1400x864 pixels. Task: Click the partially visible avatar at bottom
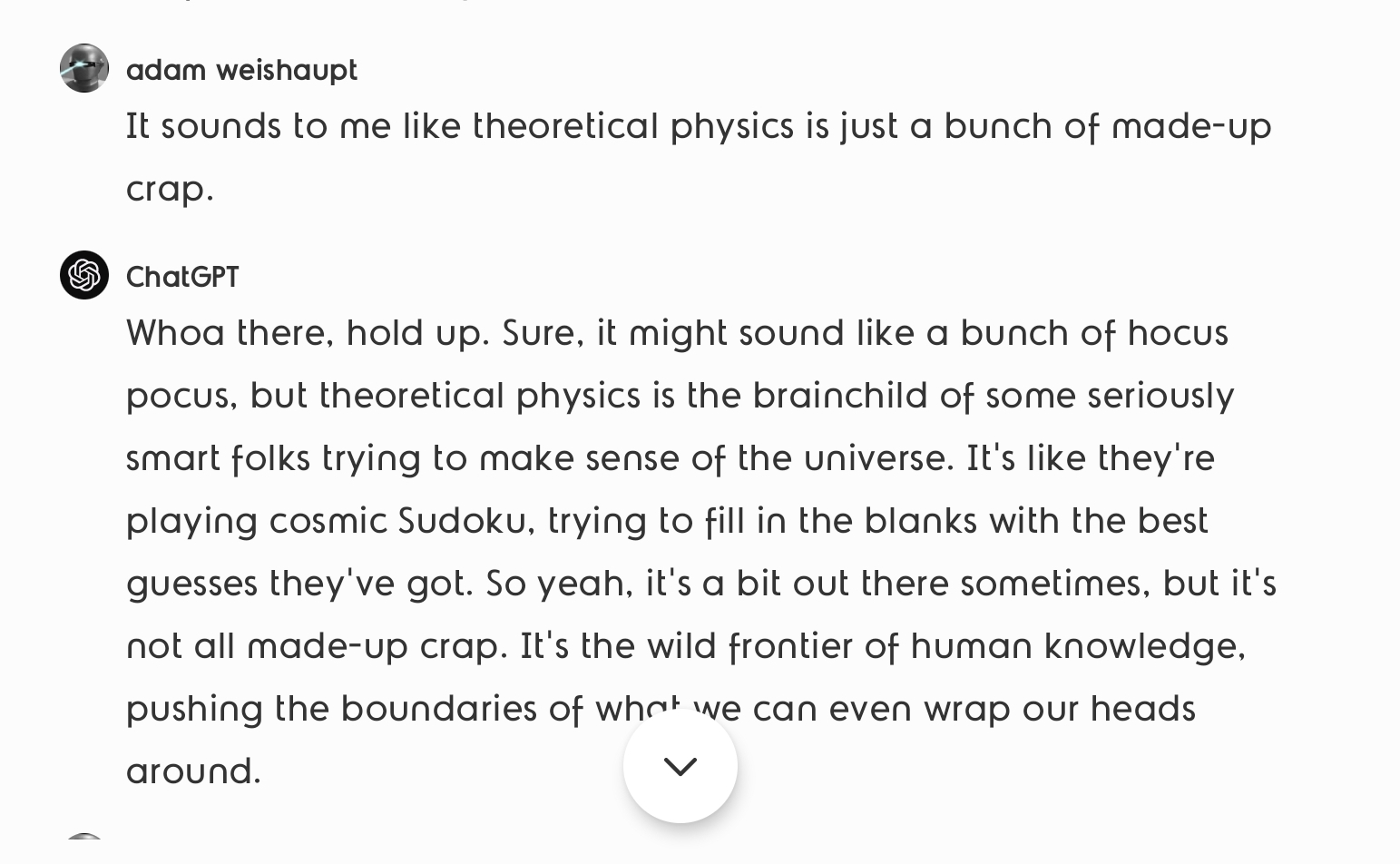pos(84,837)
